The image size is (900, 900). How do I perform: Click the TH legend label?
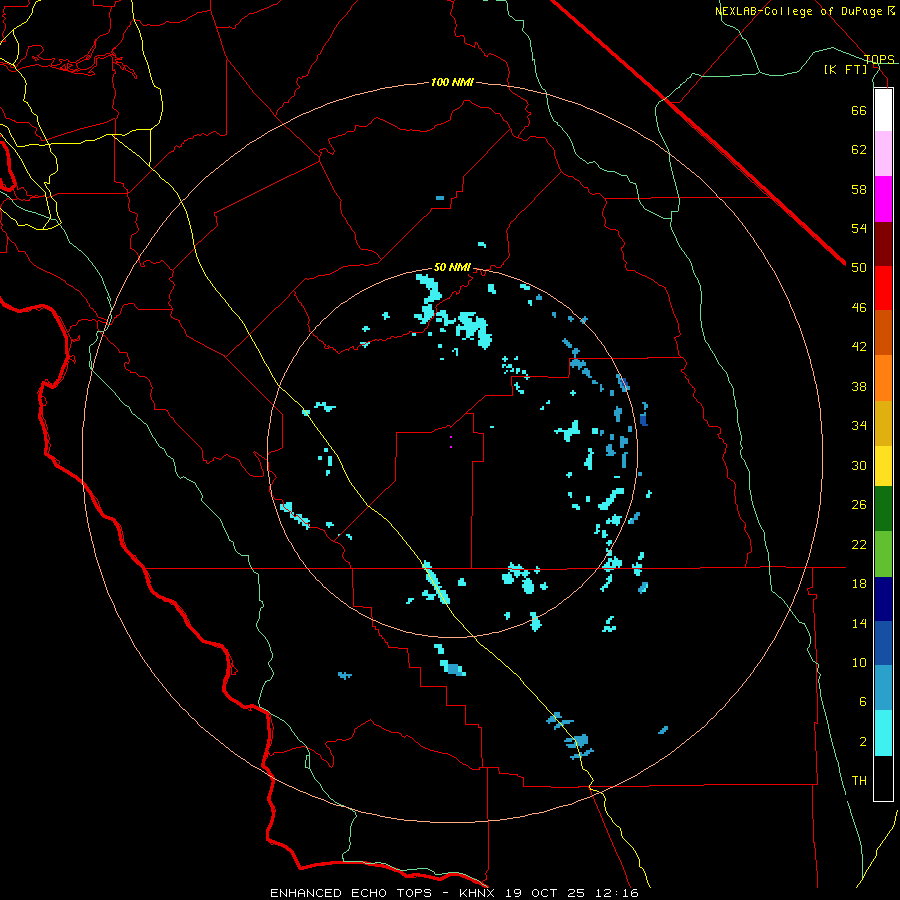pos(859,781)
